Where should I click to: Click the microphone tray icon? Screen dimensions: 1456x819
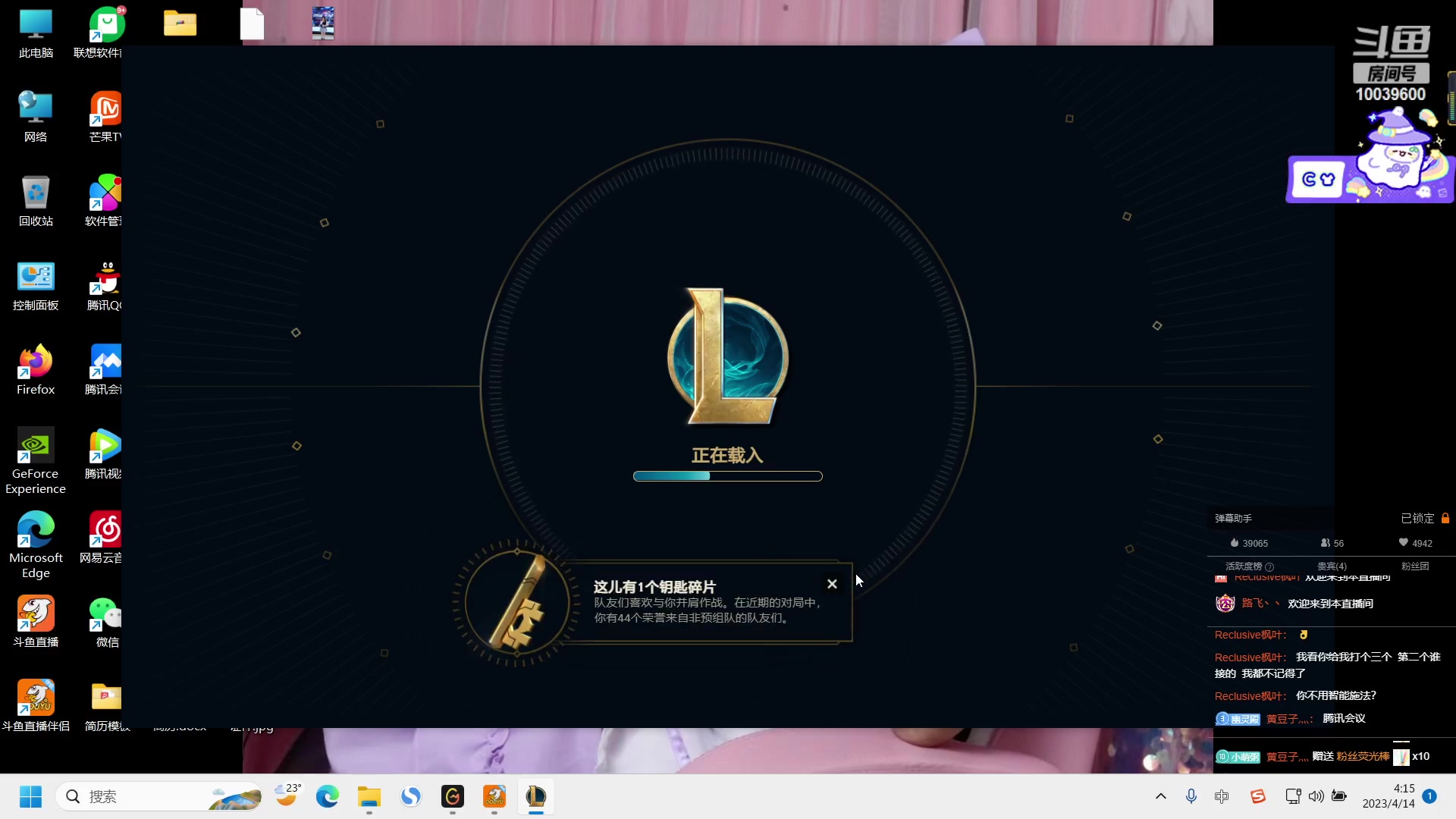pos(1191,796)
